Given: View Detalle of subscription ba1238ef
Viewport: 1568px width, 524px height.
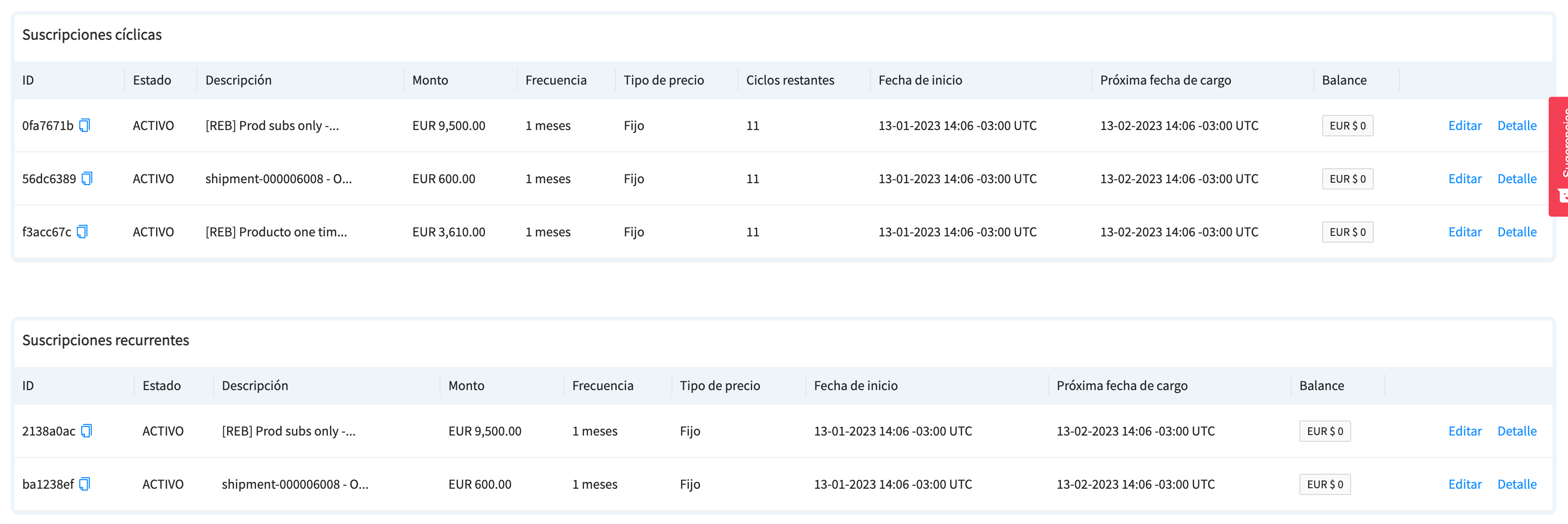Looking at the screenshot, I should pyautogui.click(x=1516, y=484).
